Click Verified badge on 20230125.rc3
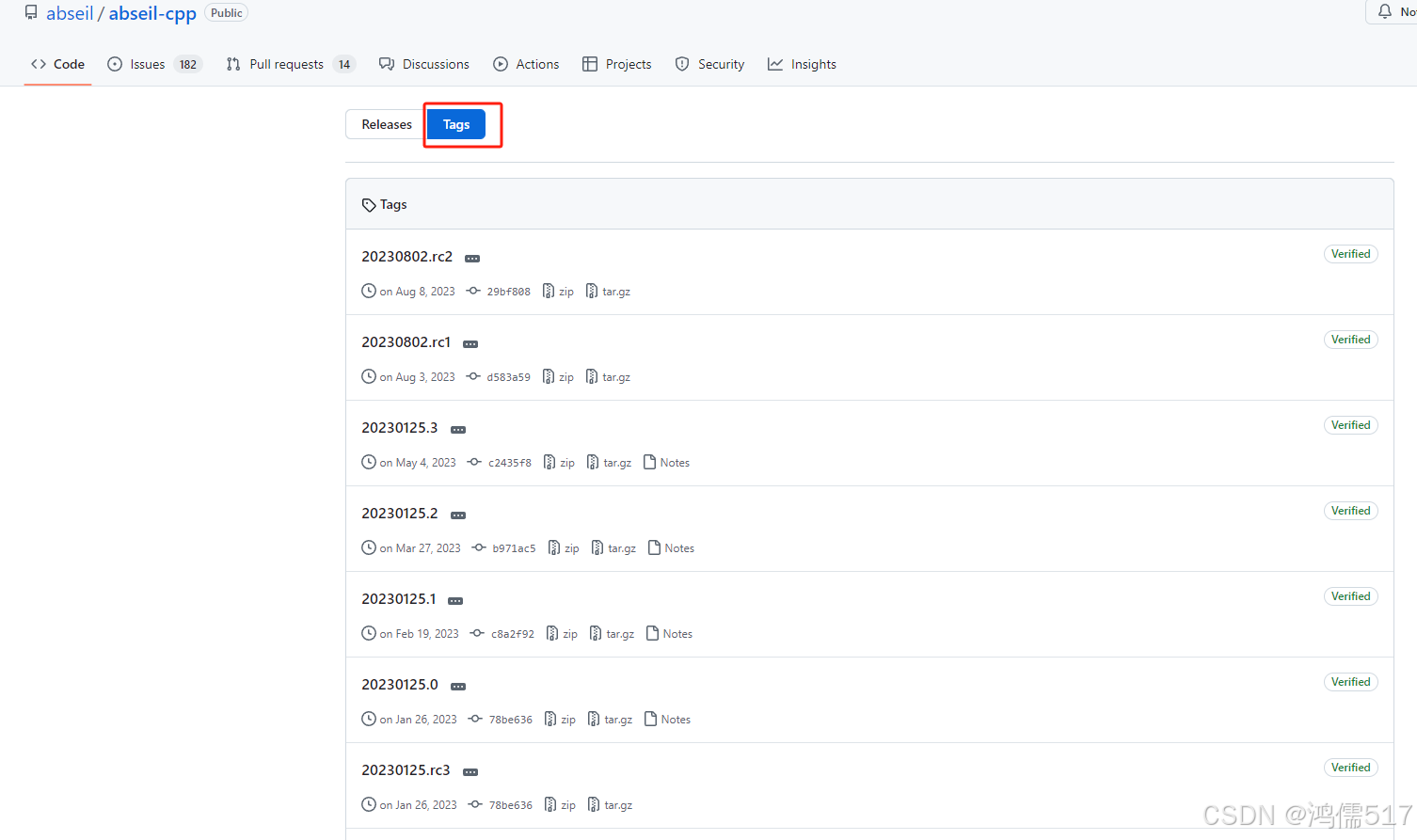This screenshot has width=1417, height=840. [x=1350, y=768]
